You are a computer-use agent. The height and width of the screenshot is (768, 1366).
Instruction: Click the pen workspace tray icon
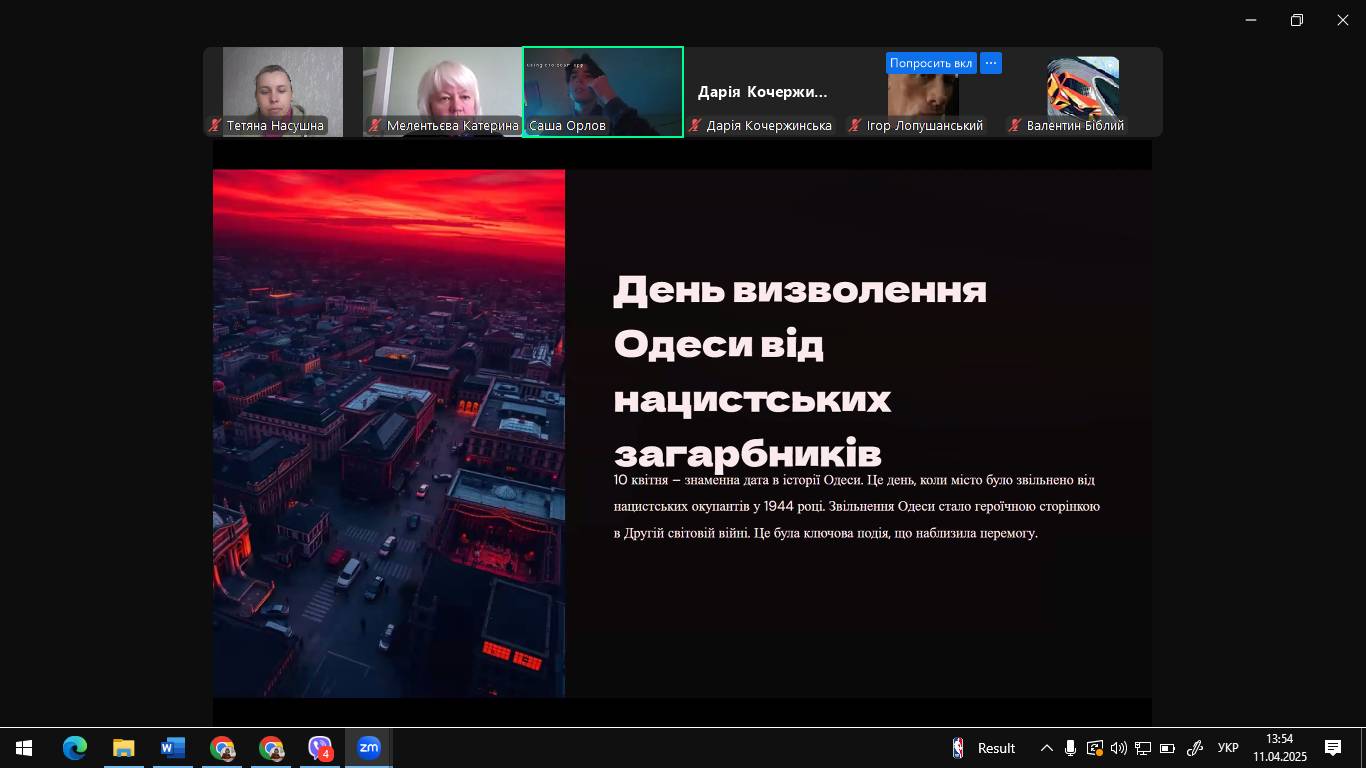1194,748
